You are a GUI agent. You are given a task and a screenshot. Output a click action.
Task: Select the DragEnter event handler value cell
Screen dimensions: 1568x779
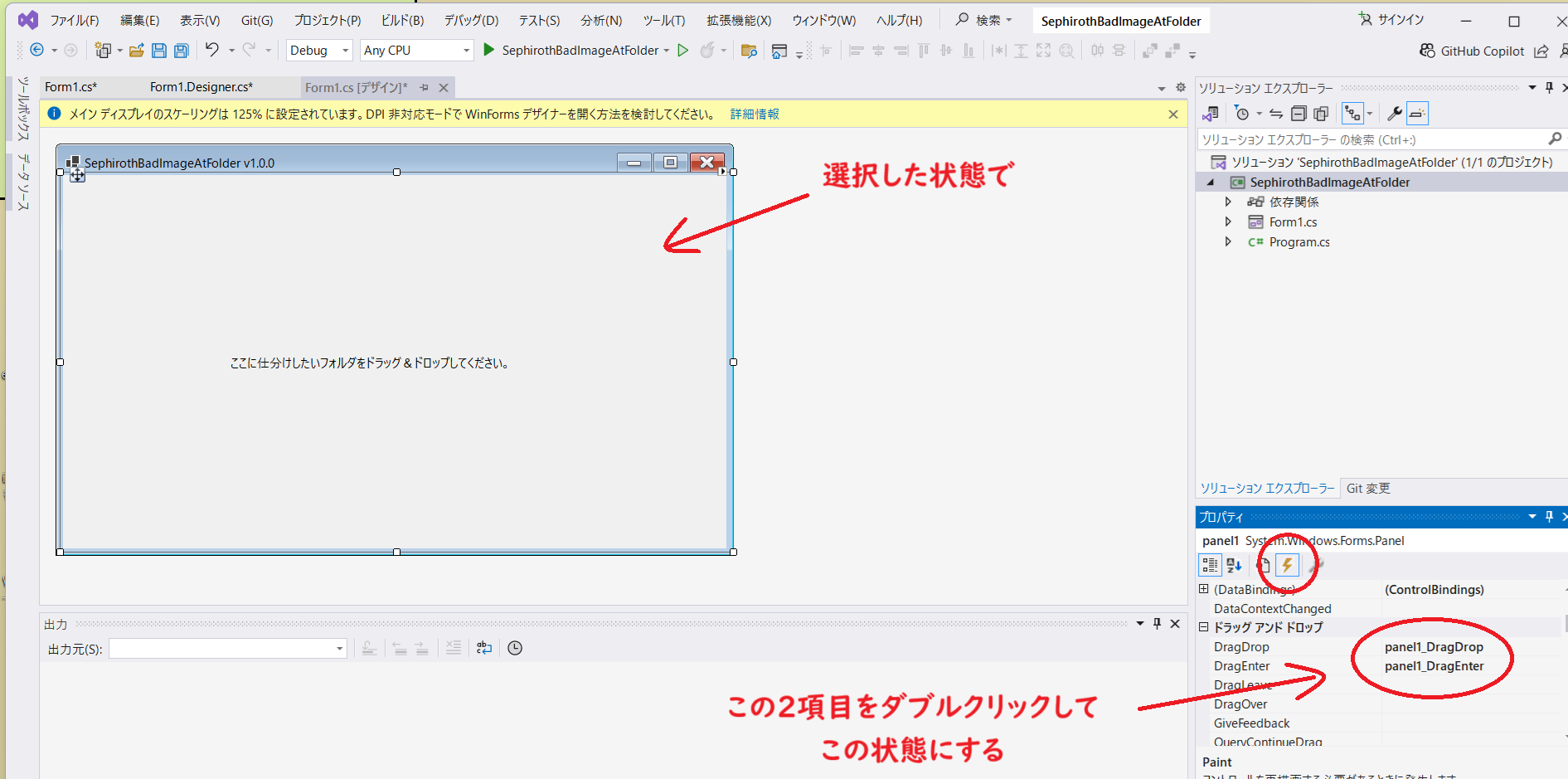tap(1472, 666)
